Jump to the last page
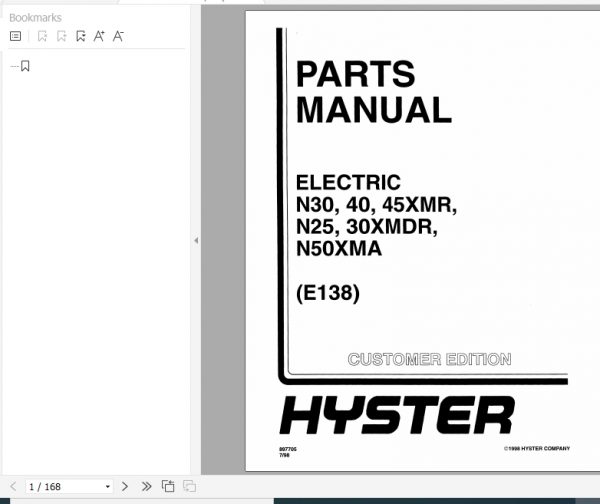Screen dimensions: 600x504 coord(146,486)
